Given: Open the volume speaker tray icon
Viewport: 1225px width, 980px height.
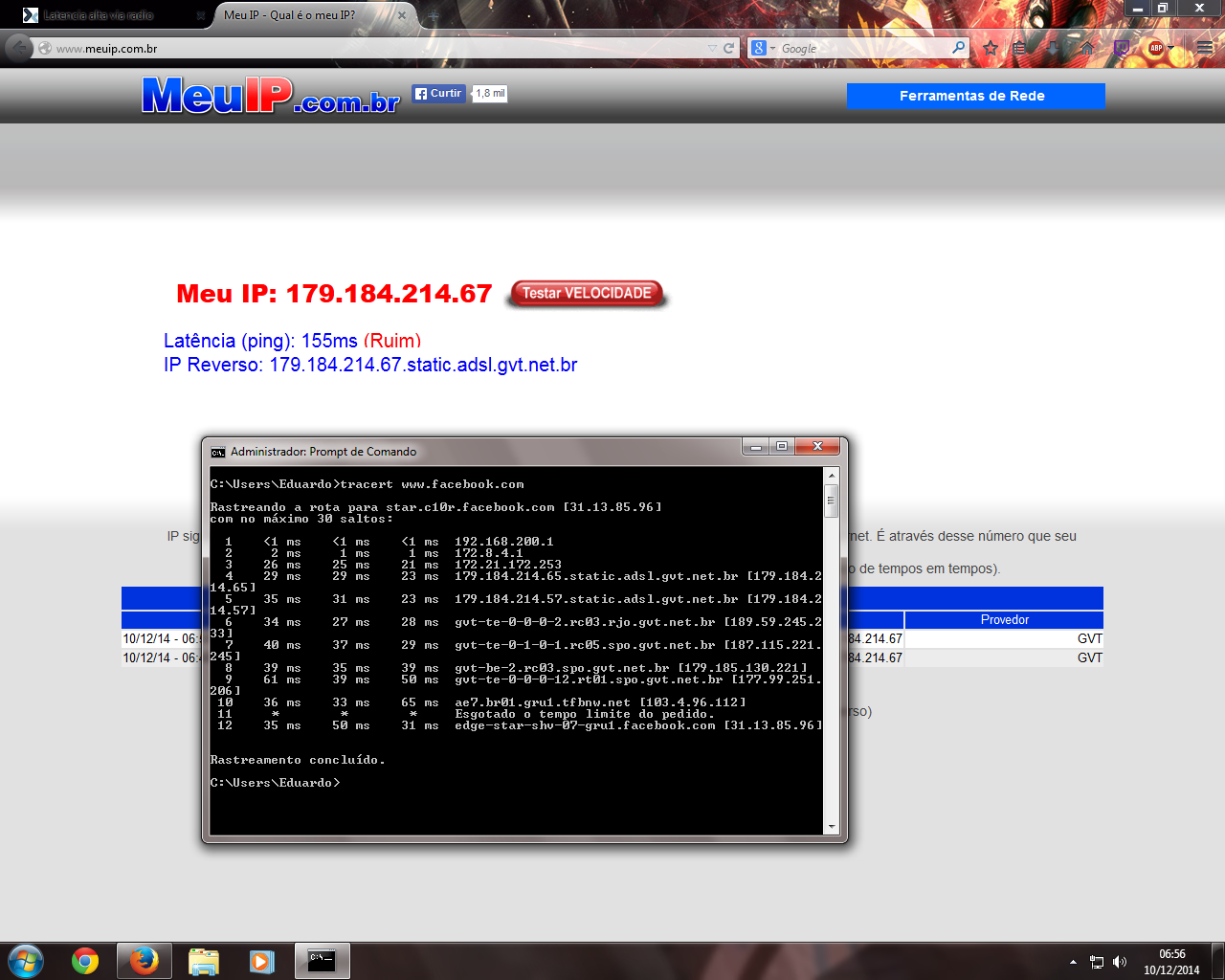Looking at the screenshot, I should pyautogui.click(x=1120, y=962).
